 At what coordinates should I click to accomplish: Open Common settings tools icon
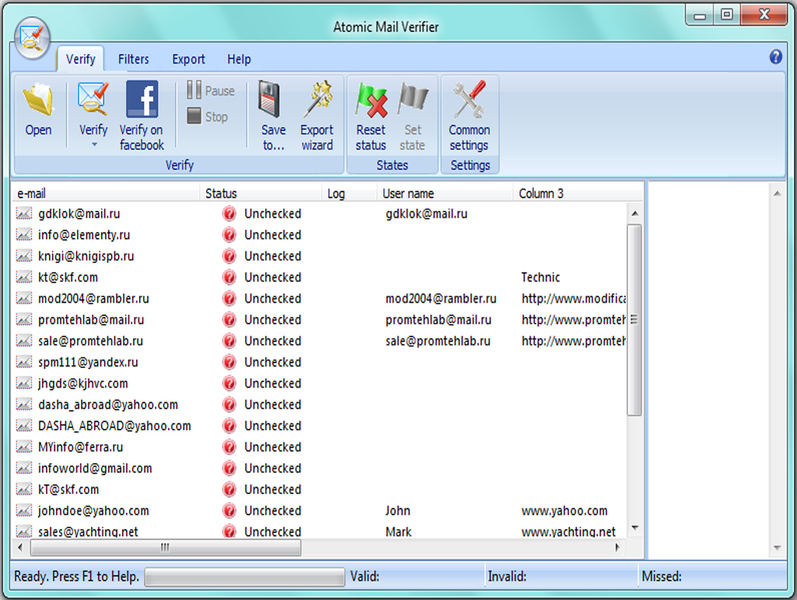(469, 99)
